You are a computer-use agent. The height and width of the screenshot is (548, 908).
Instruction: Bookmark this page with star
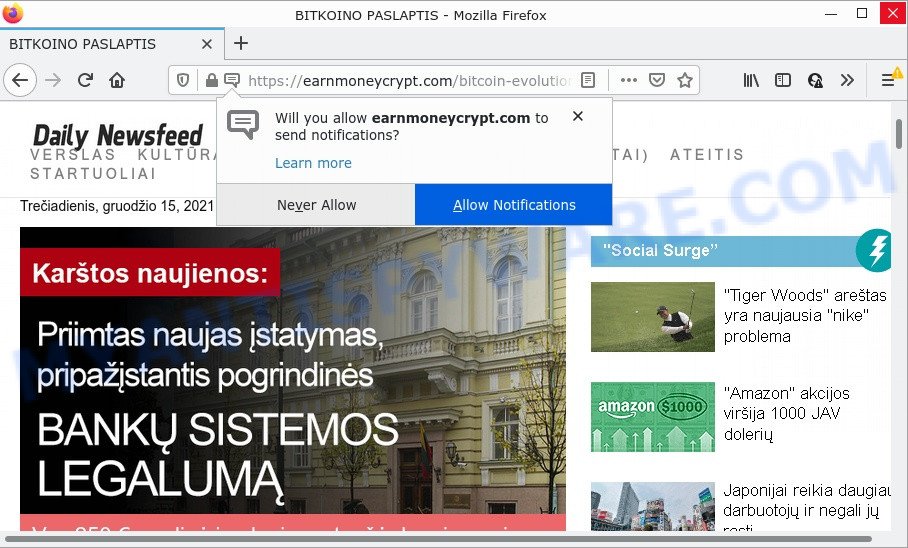685,80
